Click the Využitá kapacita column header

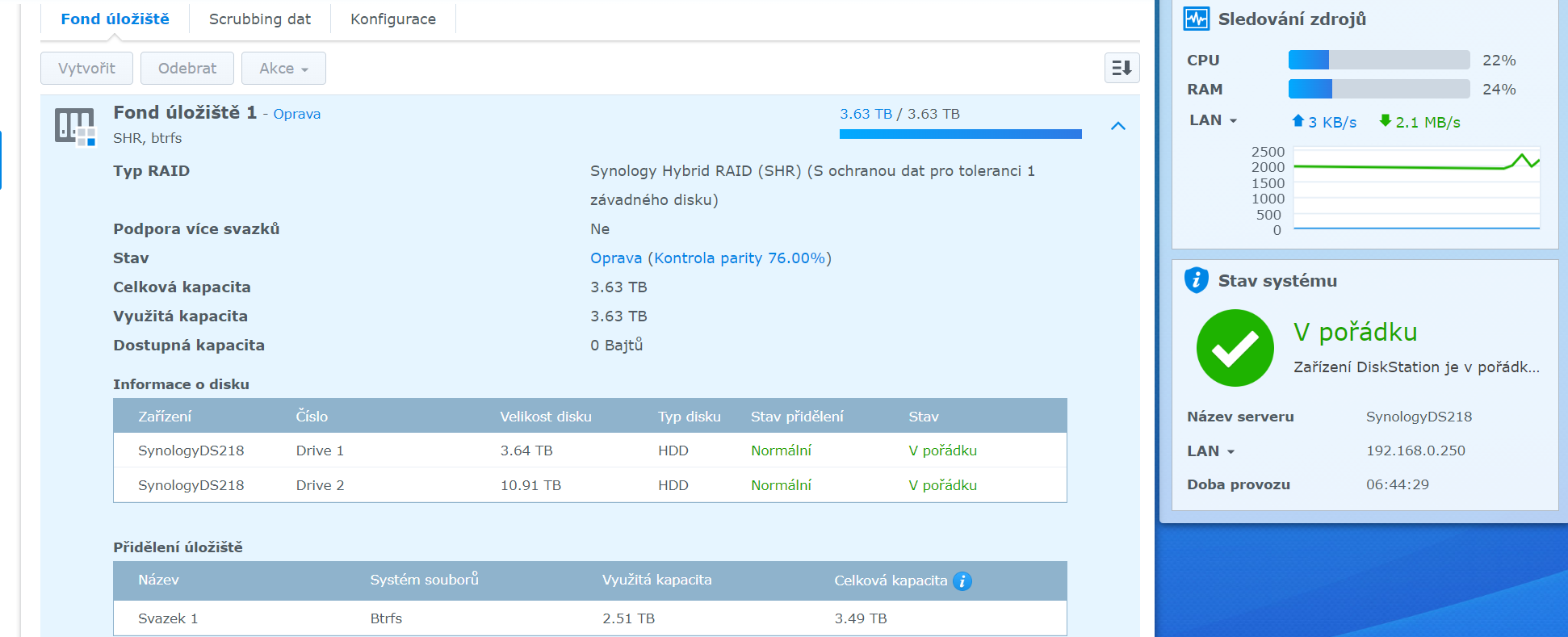pos(656,580)
